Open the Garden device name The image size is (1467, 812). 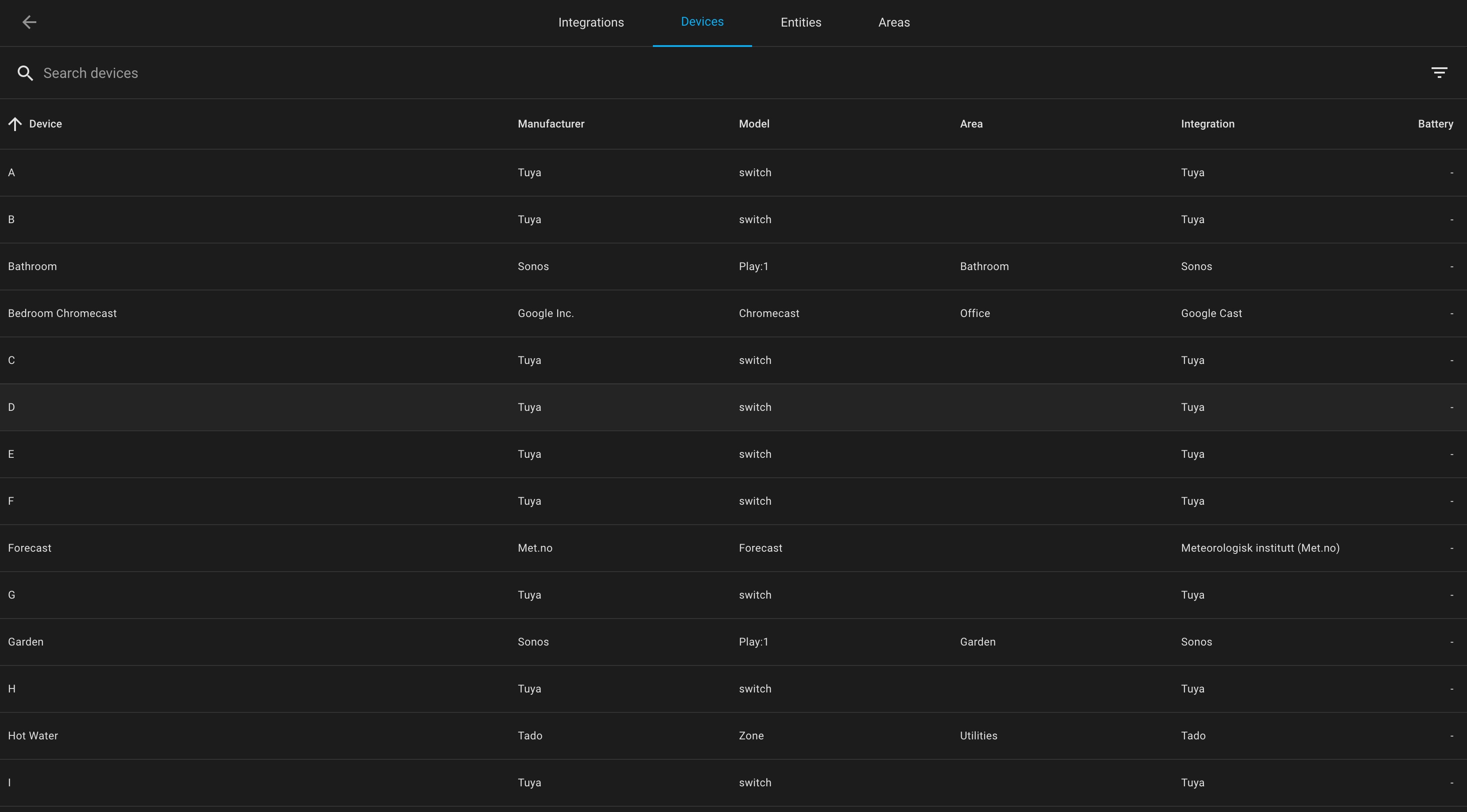click(x=26, y=642)
